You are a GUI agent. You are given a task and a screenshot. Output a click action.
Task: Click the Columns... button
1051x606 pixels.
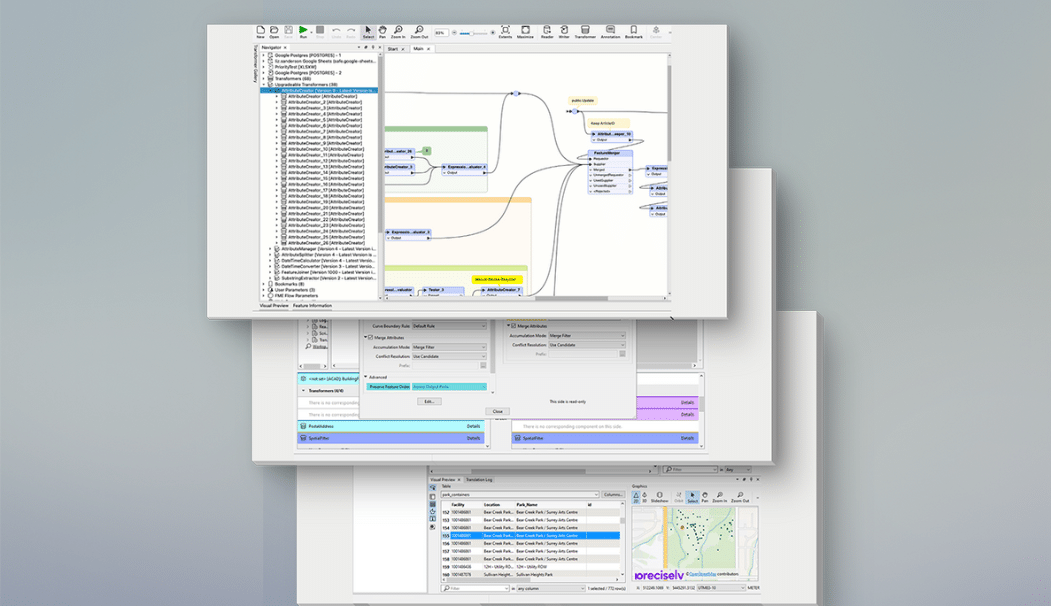[613, 494]
